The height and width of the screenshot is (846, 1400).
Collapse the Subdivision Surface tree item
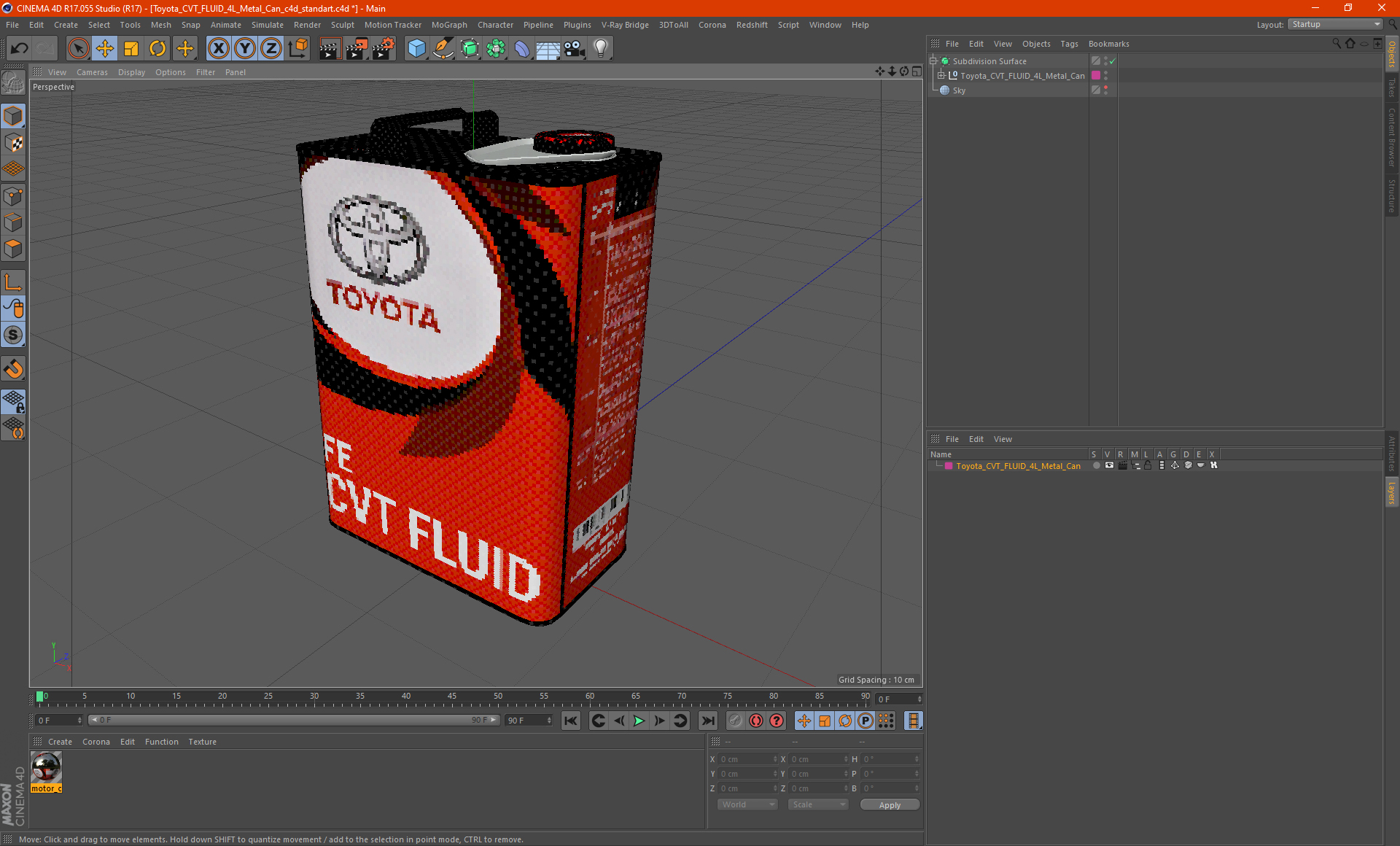point(933,61)
